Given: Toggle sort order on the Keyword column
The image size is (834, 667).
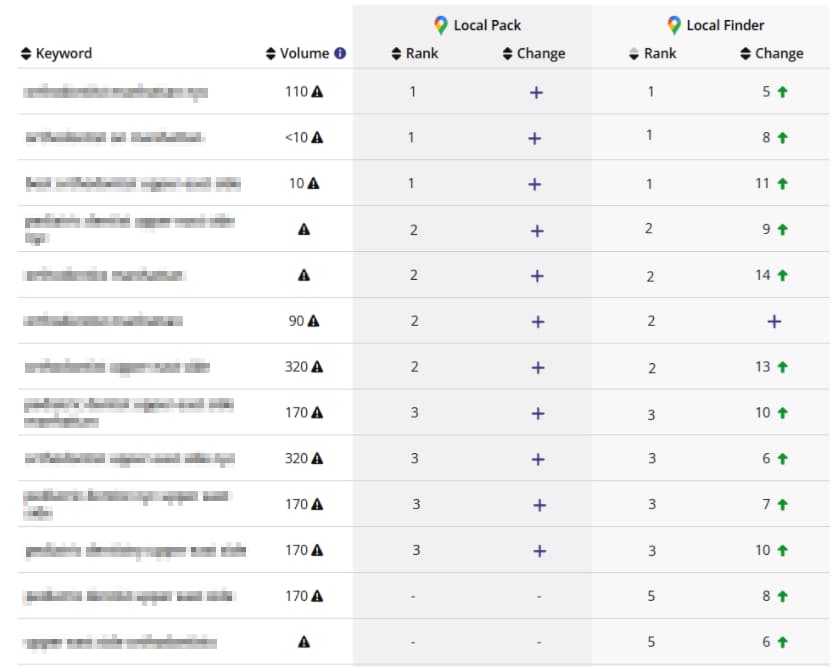Looking at the screenshot, I should click(24, 53).
